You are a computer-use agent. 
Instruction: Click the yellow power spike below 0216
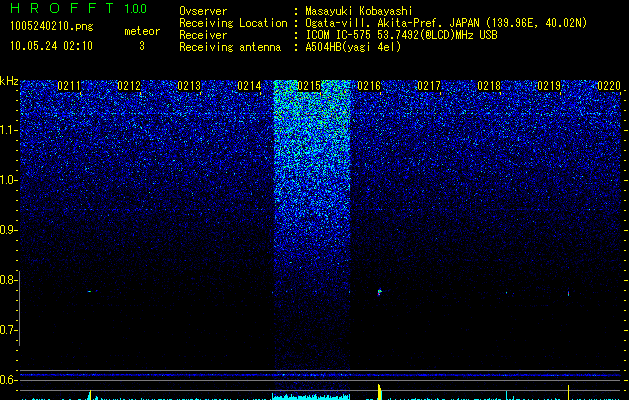point(379,392)
